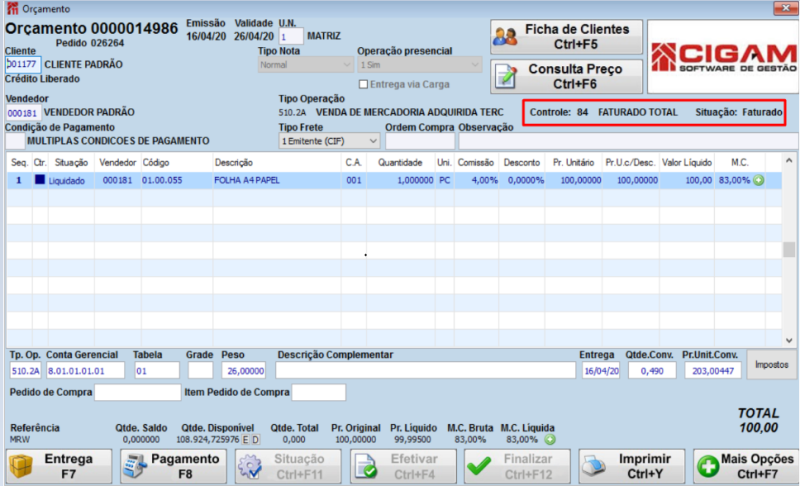
Task: Click the Vendedor code field 000181
Action: [x=23, y=113]
